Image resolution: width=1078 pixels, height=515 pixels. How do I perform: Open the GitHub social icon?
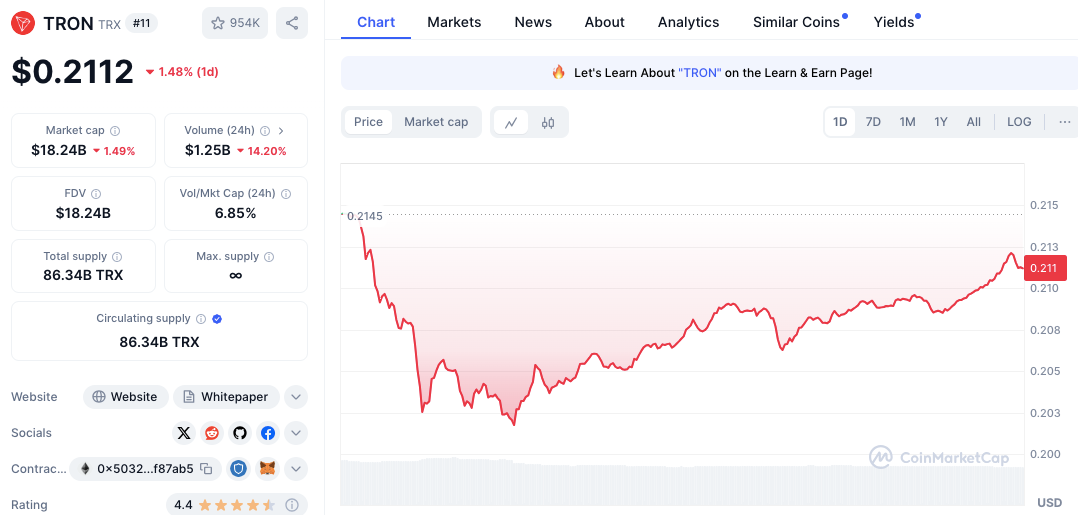(x=240, y=433)
